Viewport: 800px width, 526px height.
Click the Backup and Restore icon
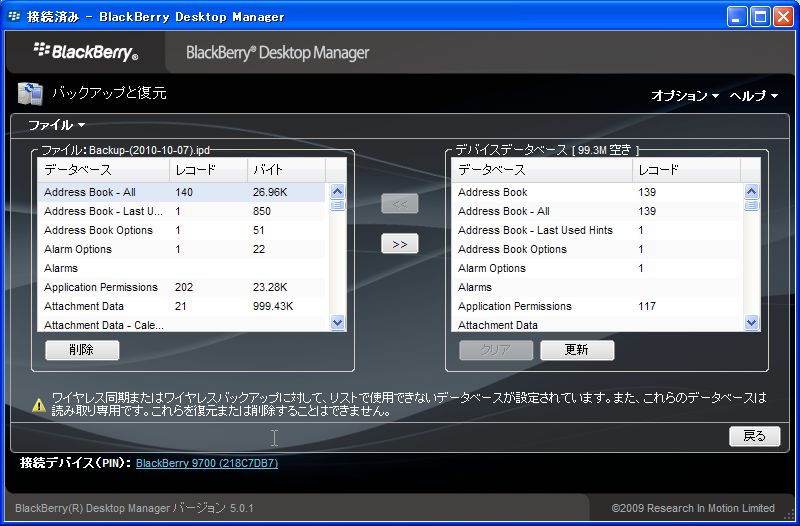pos(30,94)
